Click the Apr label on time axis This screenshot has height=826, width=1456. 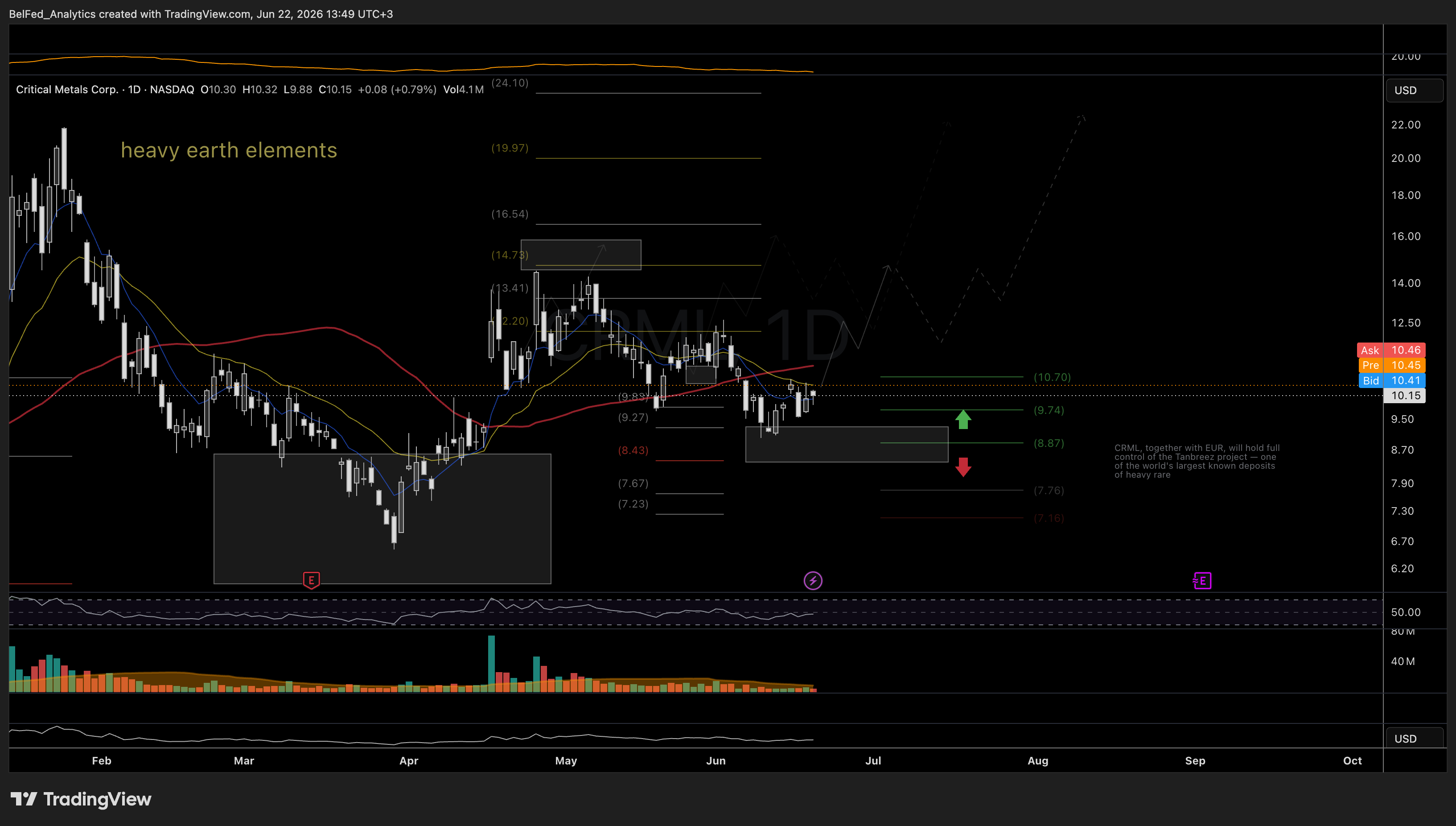pyautogui.click(x=409, y=761)
